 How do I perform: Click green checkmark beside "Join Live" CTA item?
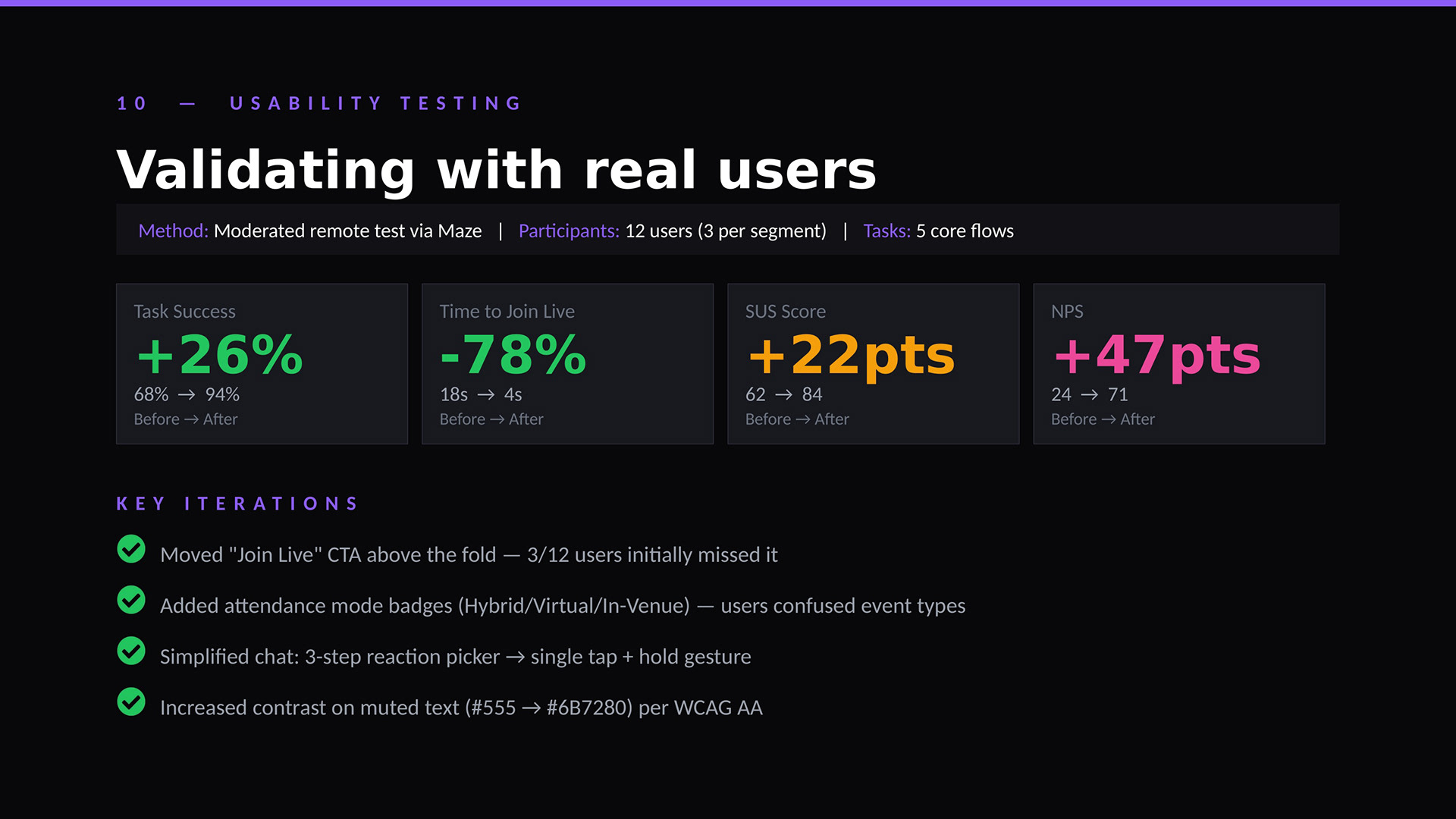coord(131,549)
